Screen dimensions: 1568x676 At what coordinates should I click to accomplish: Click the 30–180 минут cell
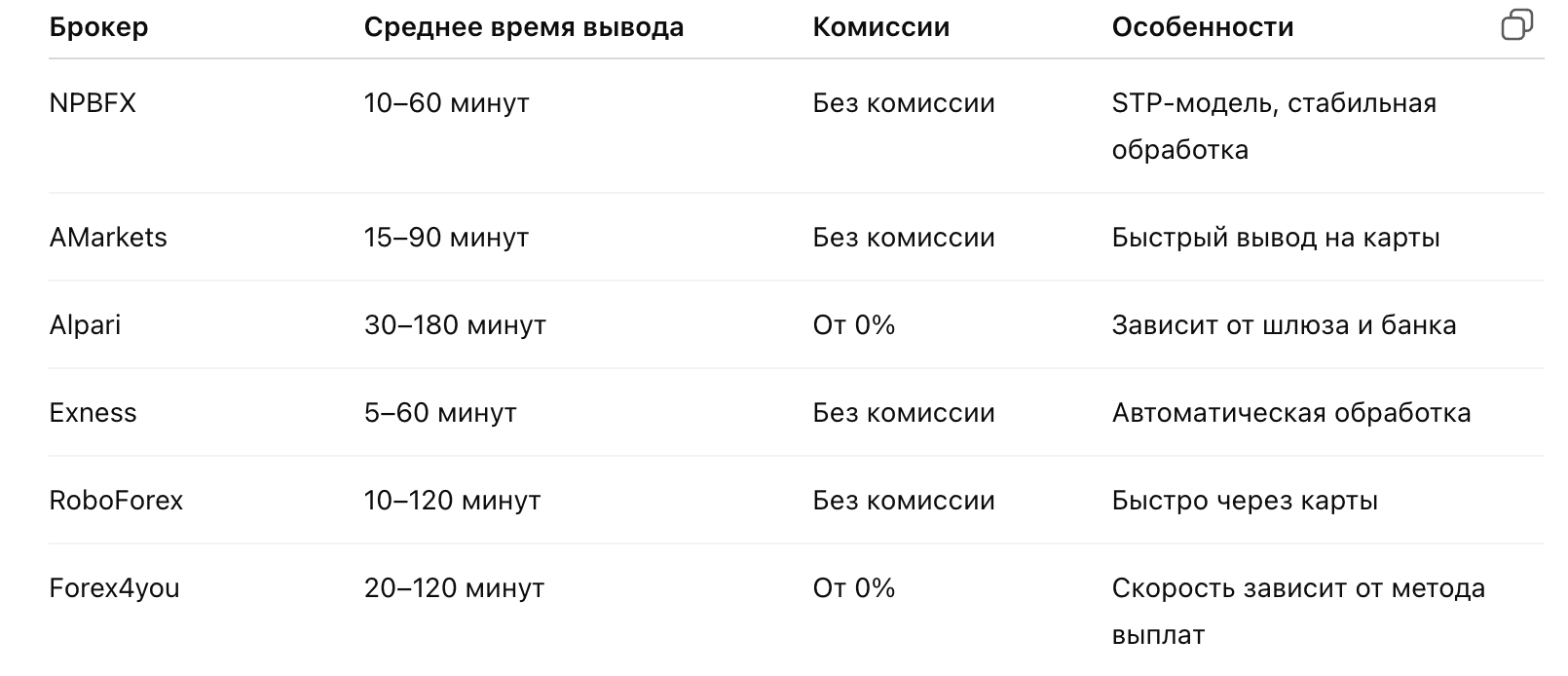tap(455, 325)
